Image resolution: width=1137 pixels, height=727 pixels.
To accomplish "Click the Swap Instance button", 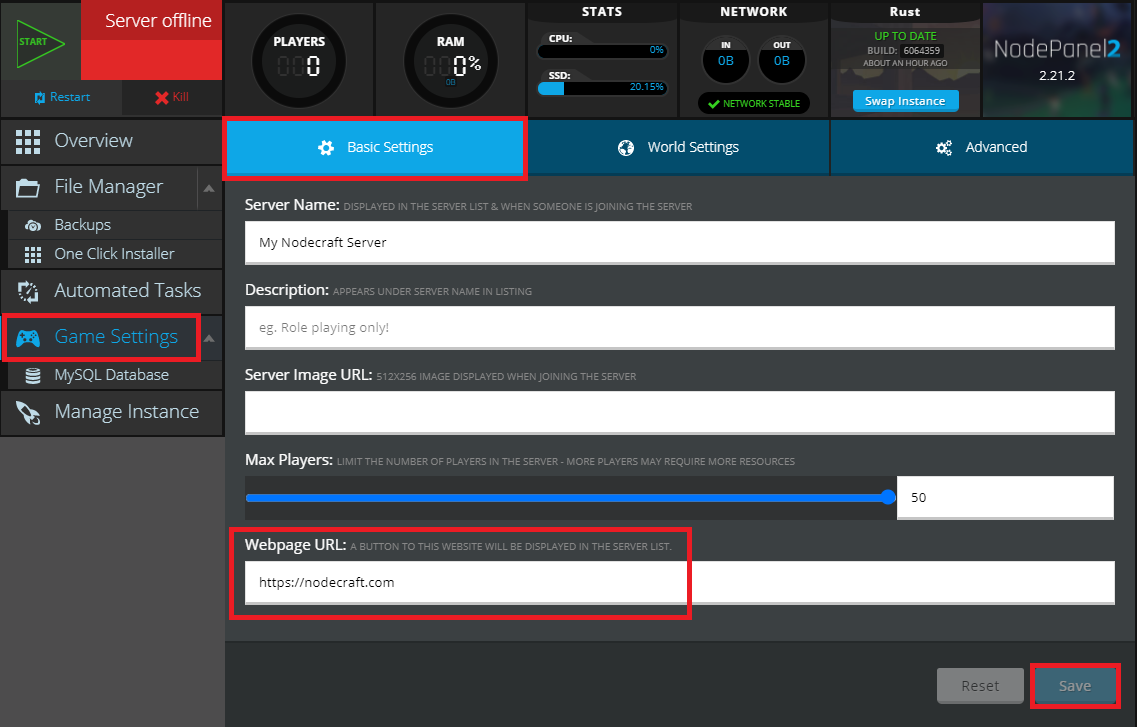I will (905, 101).
